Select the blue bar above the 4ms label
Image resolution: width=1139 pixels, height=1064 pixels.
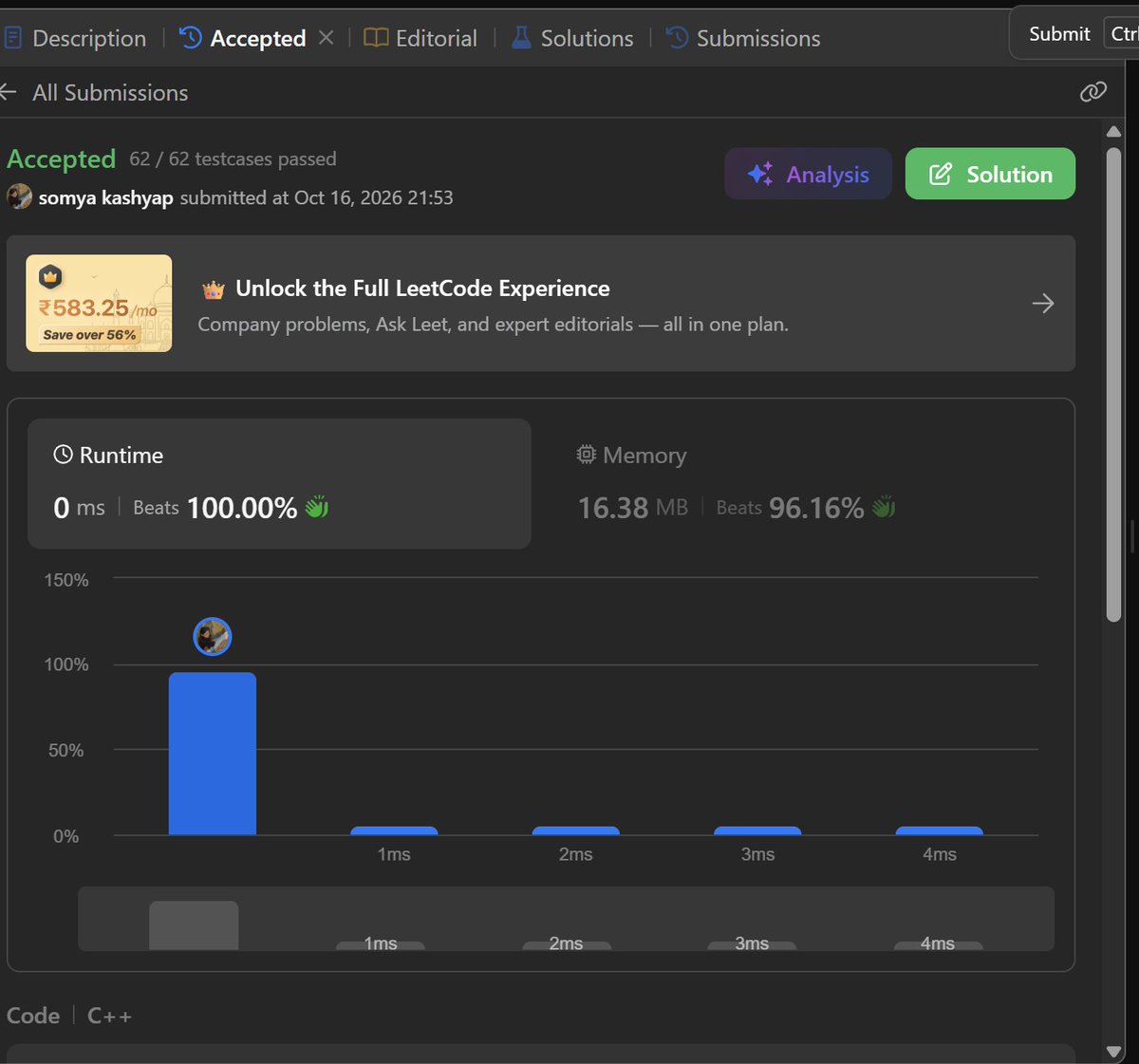click(x=940, y=831)
